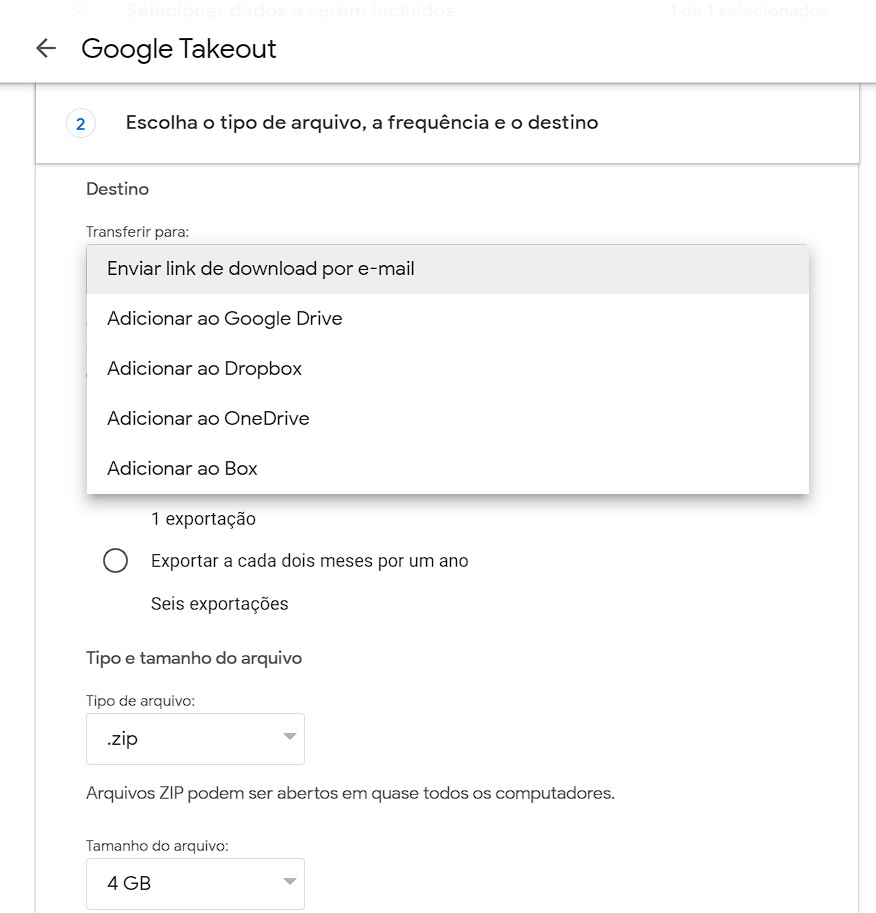
Task: Collapse the step 2 section header
Action: (x=447, y=123)
